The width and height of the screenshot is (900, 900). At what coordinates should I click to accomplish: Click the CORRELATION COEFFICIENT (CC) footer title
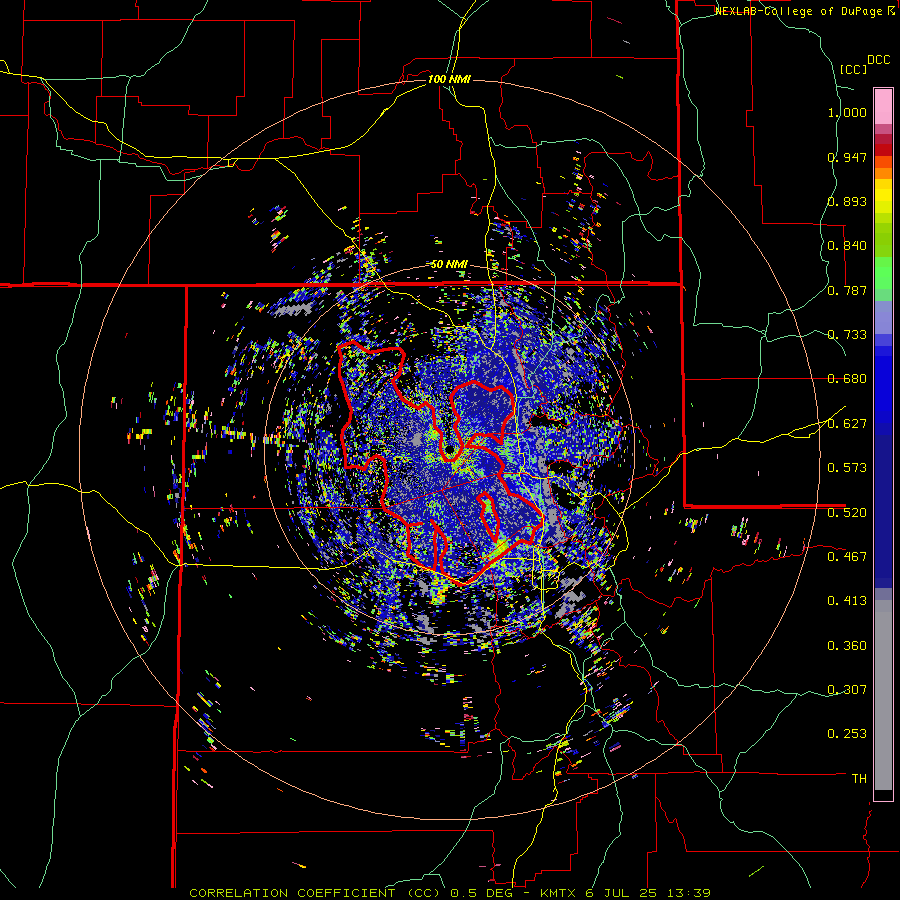[x=316, y=893]
